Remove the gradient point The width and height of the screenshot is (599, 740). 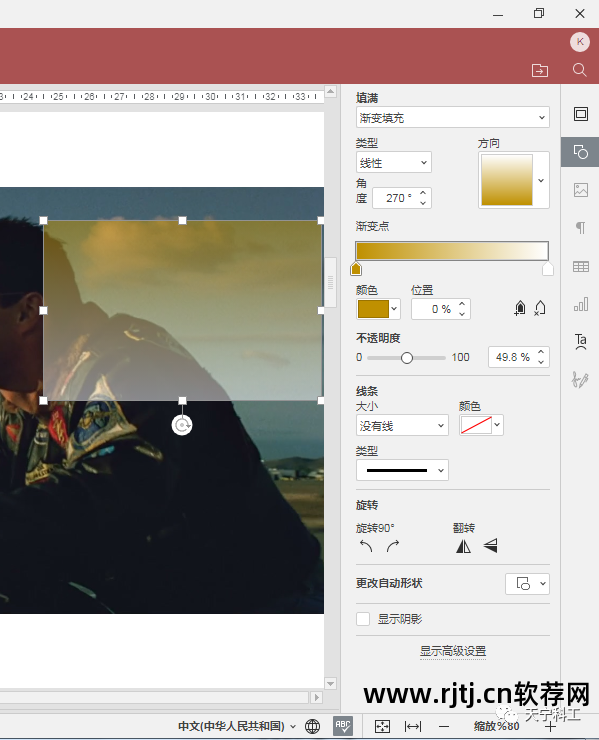click(x=540, y=308)
